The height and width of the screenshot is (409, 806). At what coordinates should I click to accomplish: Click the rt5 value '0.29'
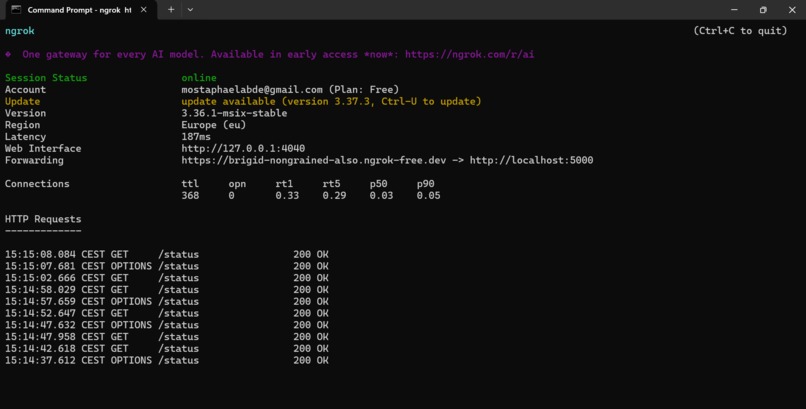(334, 196)
